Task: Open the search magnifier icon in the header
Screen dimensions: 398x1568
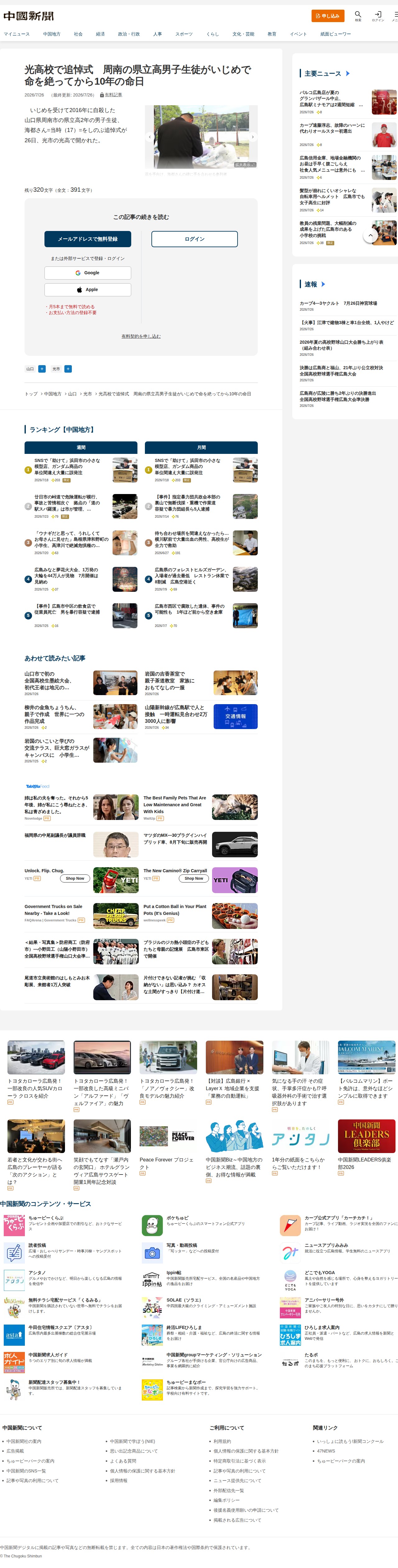Action: click(358, 15)
